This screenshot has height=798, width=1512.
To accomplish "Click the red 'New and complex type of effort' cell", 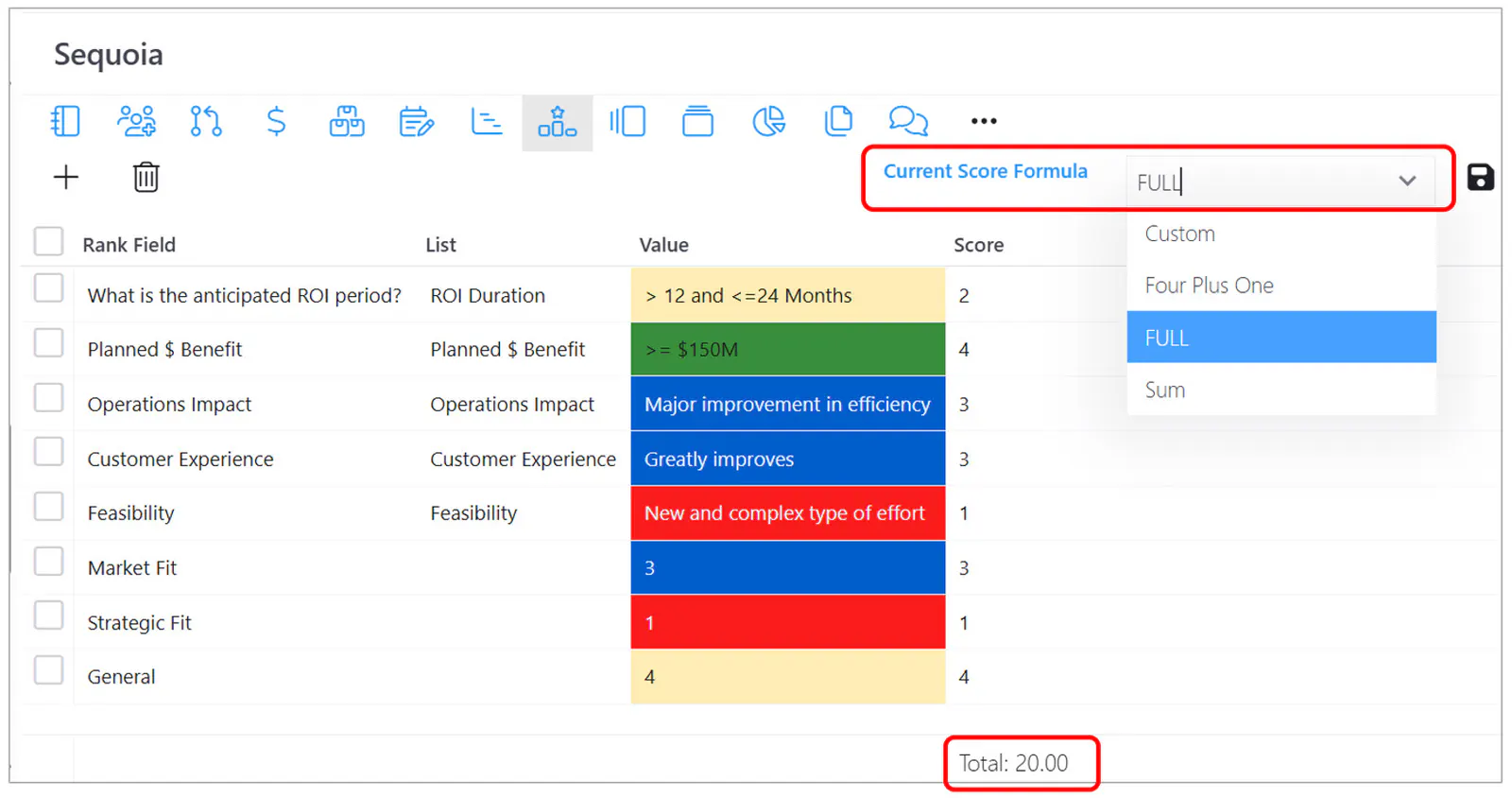I will point(788,513).
